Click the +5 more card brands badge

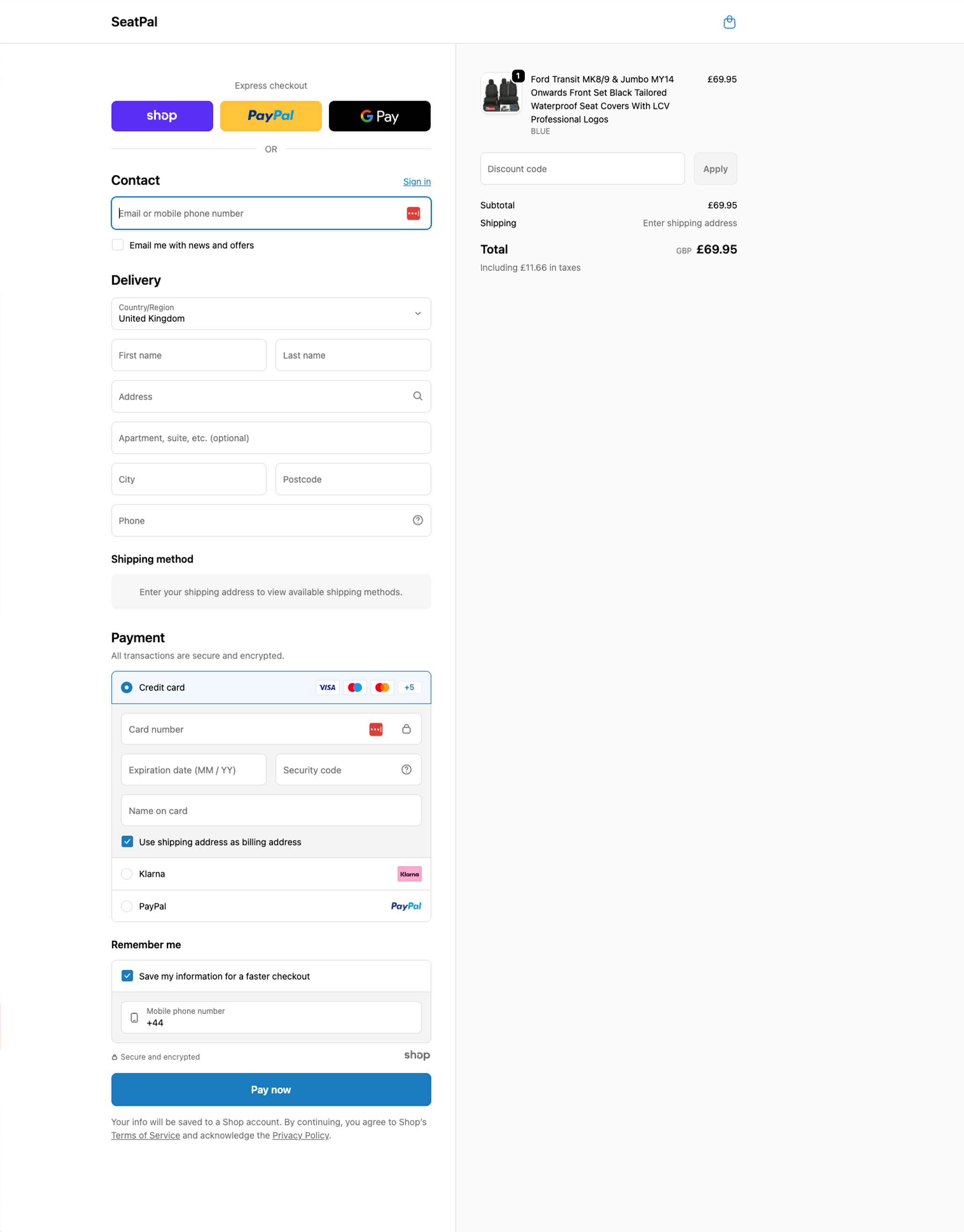pos(409,687)
